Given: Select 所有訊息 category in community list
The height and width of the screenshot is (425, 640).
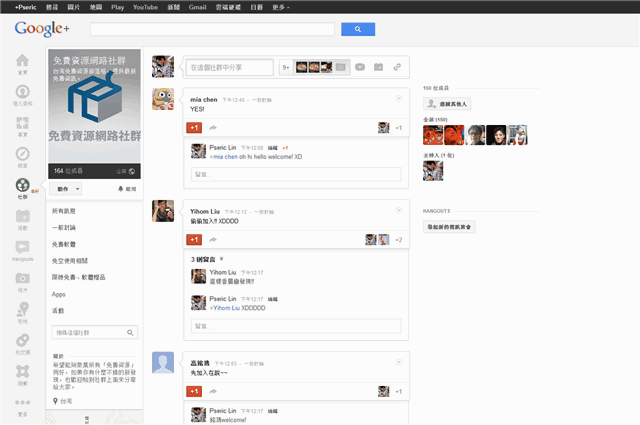Looking at the screenshot, I should click(x=64, y=211).
